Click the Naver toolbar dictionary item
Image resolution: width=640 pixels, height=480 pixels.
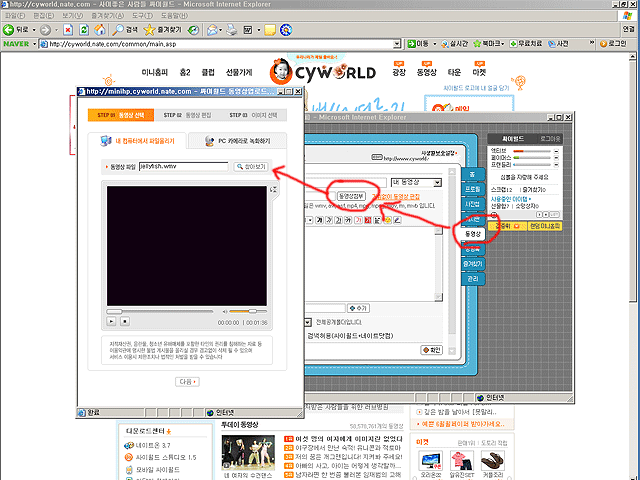click(558, 44)
